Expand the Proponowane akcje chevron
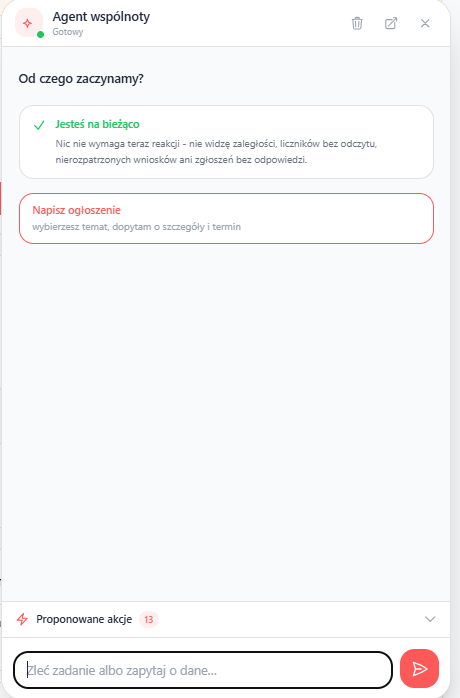The width and height of the screenshot is (460, 698). tap(430, 619)
